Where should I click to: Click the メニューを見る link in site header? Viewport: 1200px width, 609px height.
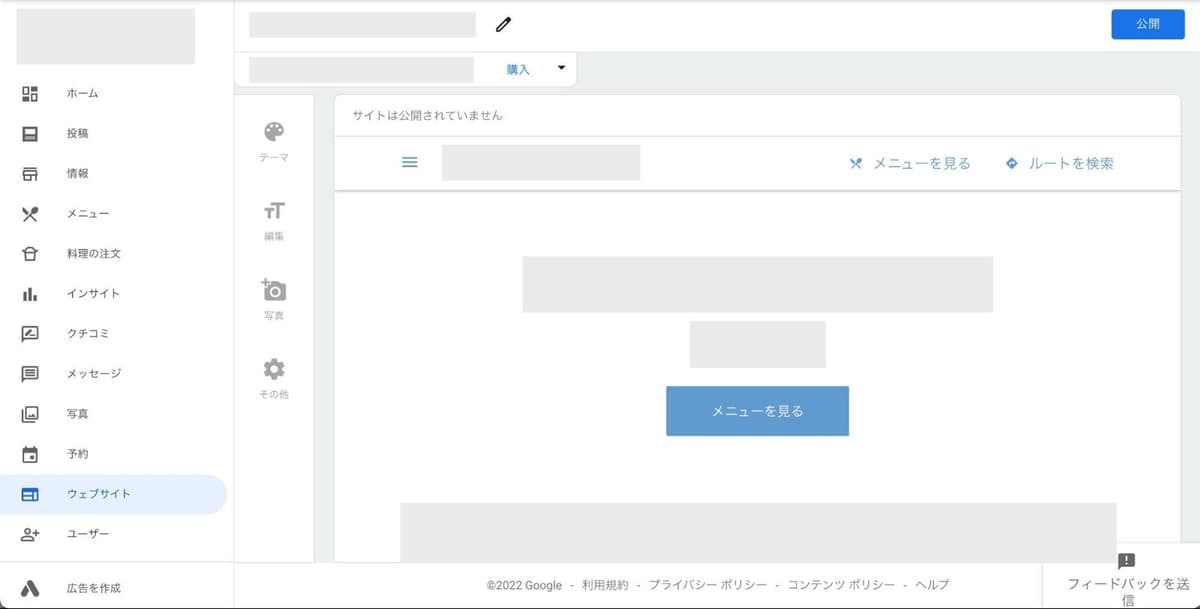coord(910,163)
